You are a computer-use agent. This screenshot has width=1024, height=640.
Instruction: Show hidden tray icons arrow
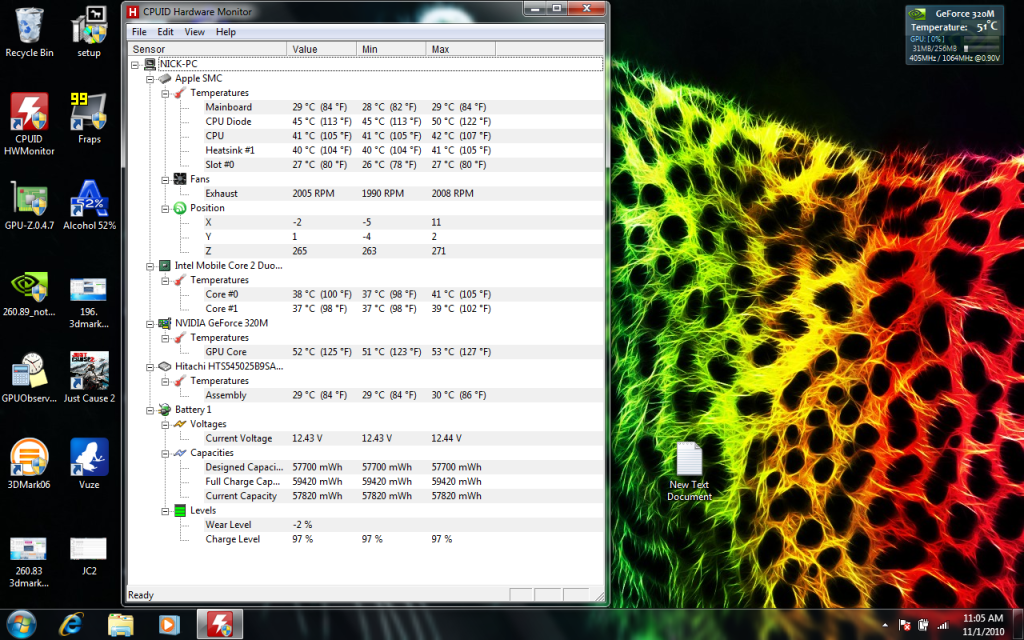[885, 626]
